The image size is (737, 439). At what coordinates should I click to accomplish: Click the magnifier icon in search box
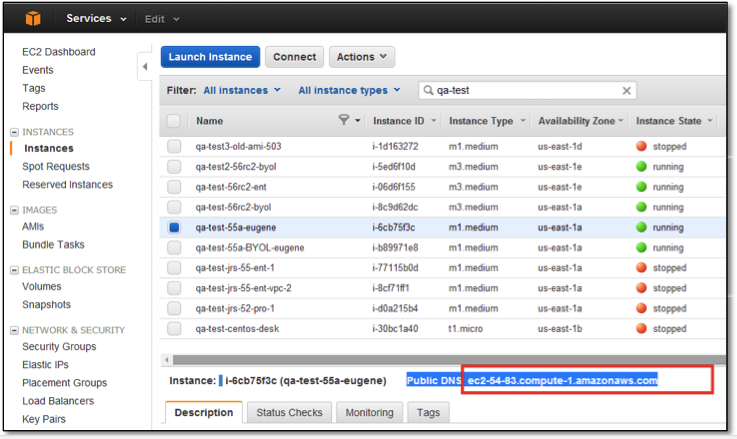[428, 90]
